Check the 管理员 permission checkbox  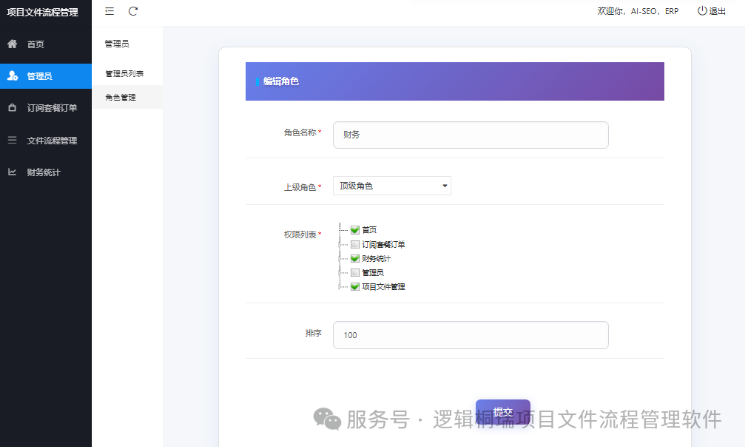pos(355,273)
